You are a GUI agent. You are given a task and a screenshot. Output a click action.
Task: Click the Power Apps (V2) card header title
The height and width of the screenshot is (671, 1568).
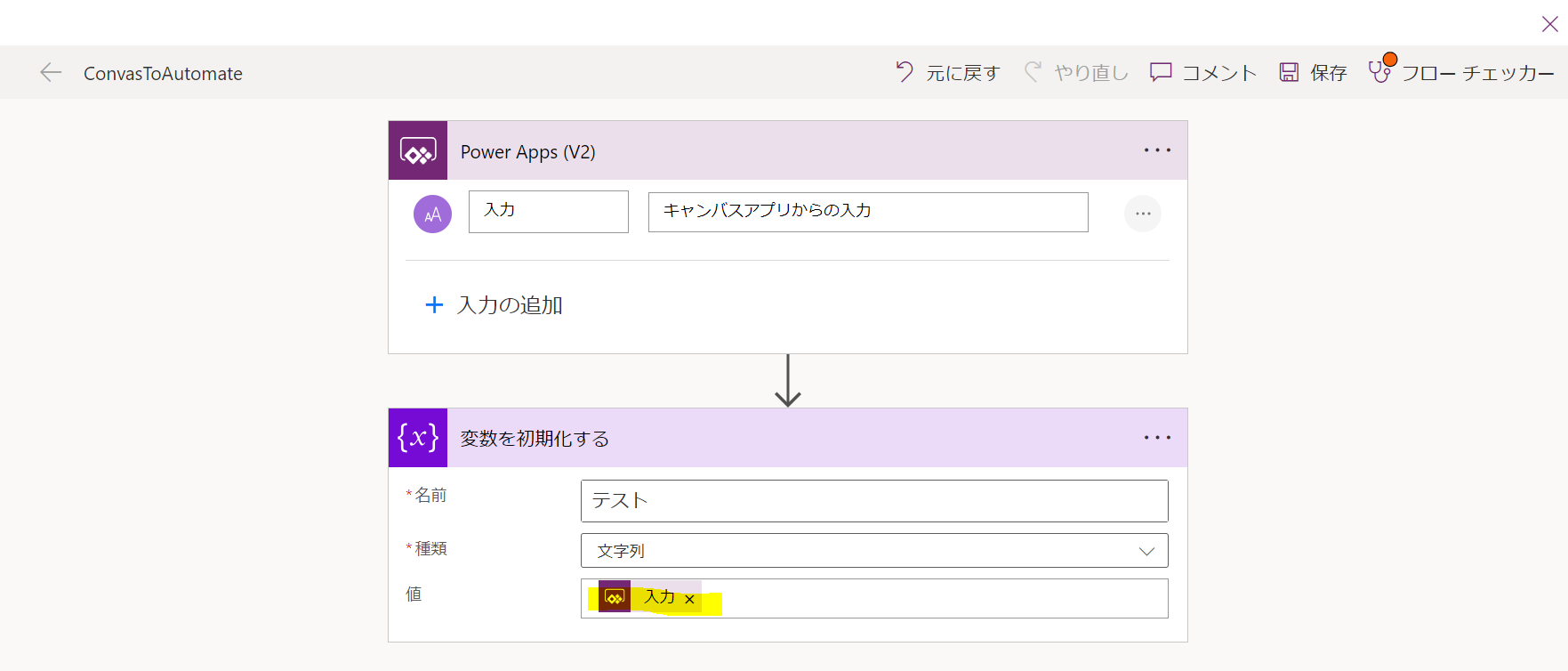coord(528,152)
